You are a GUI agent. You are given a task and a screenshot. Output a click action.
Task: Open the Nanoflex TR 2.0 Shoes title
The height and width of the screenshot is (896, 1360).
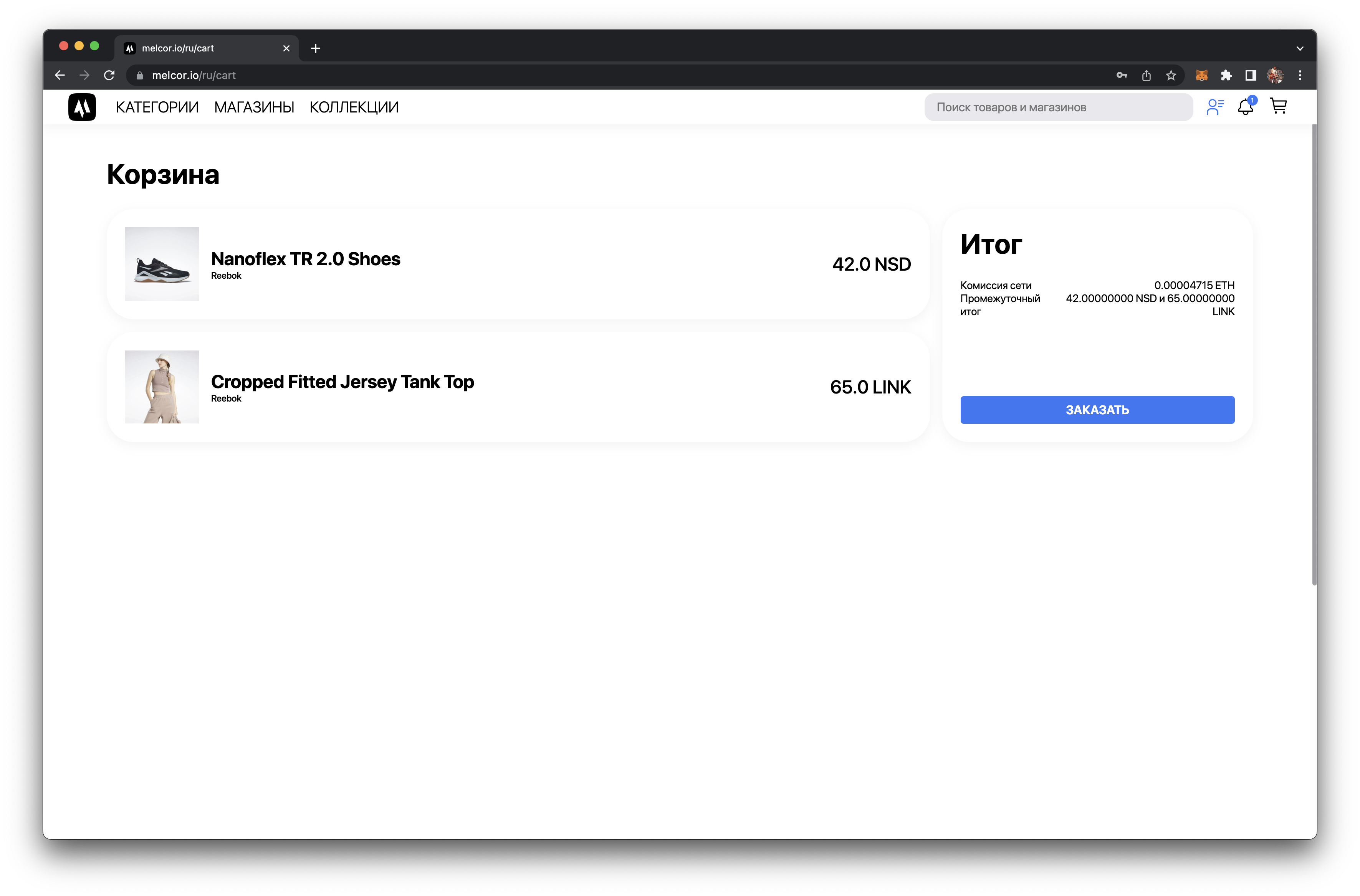coord(306,259)
